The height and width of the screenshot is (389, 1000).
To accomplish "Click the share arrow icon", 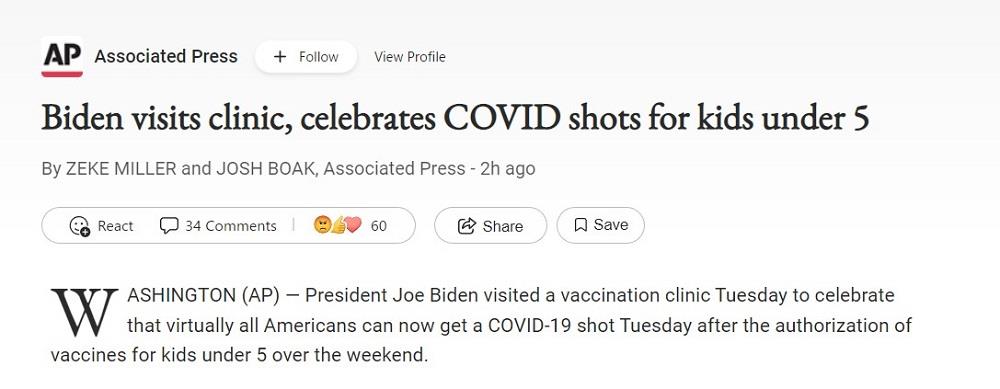I will [467, 226].
